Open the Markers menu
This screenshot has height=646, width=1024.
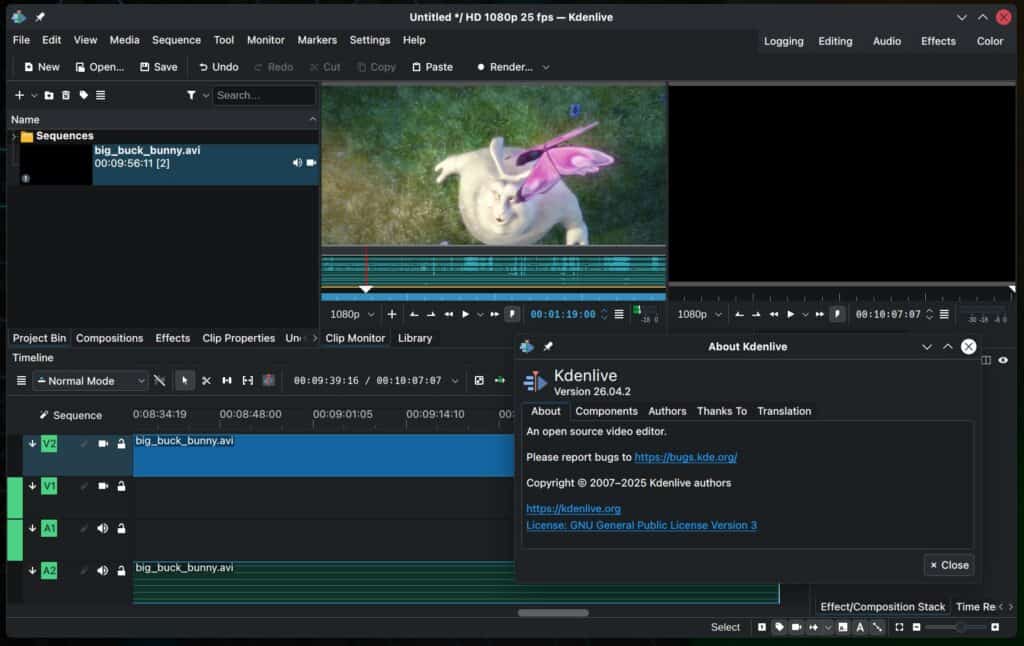[x=317, y=40]
